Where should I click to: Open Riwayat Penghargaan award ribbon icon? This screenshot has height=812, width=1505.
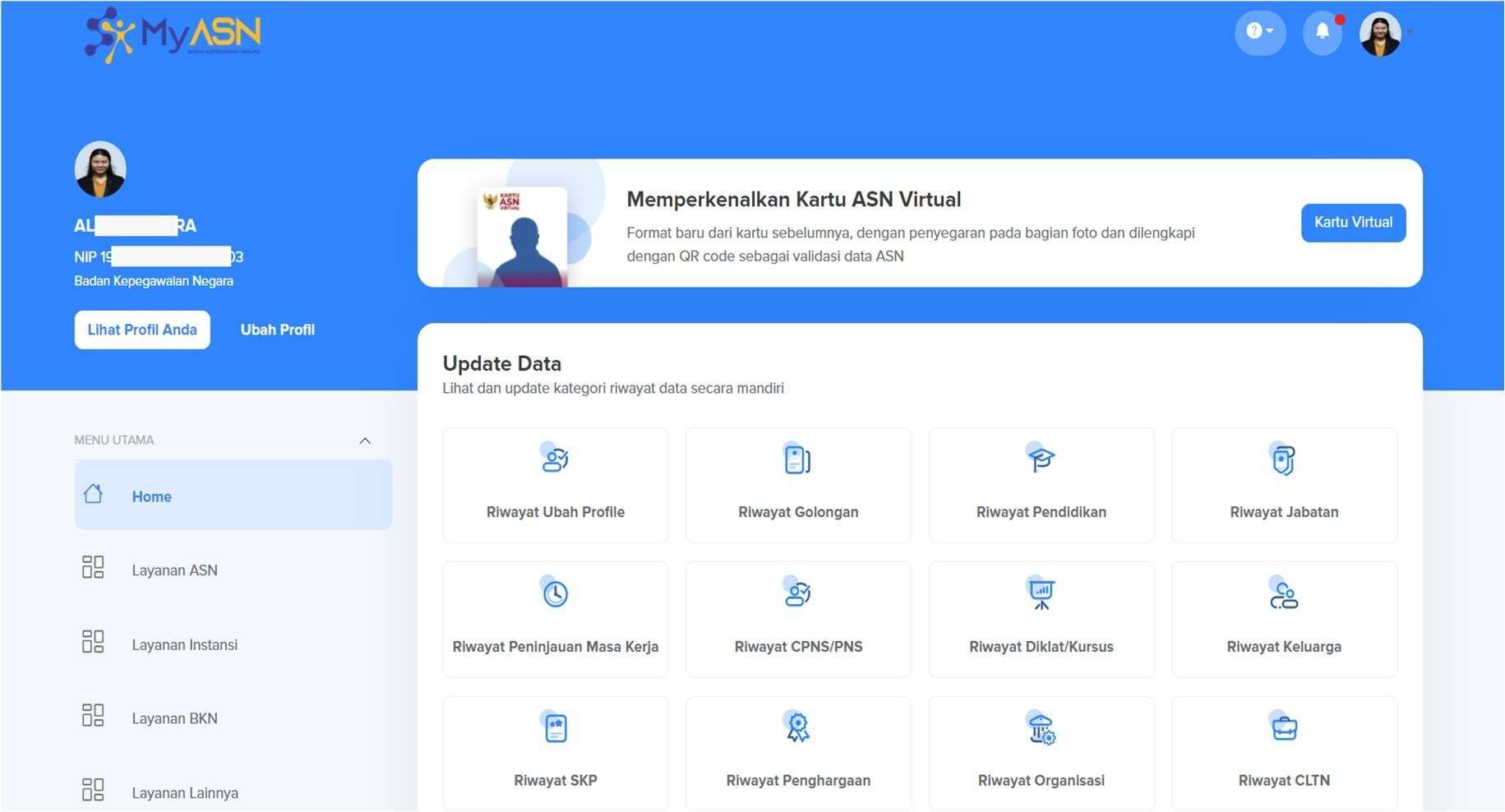pos(797,727)
